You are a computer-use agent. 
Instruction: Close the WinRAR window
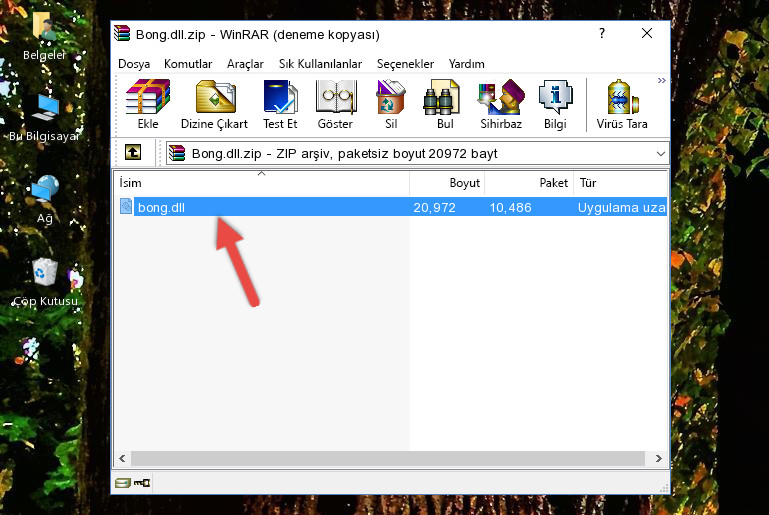[647, 33]
